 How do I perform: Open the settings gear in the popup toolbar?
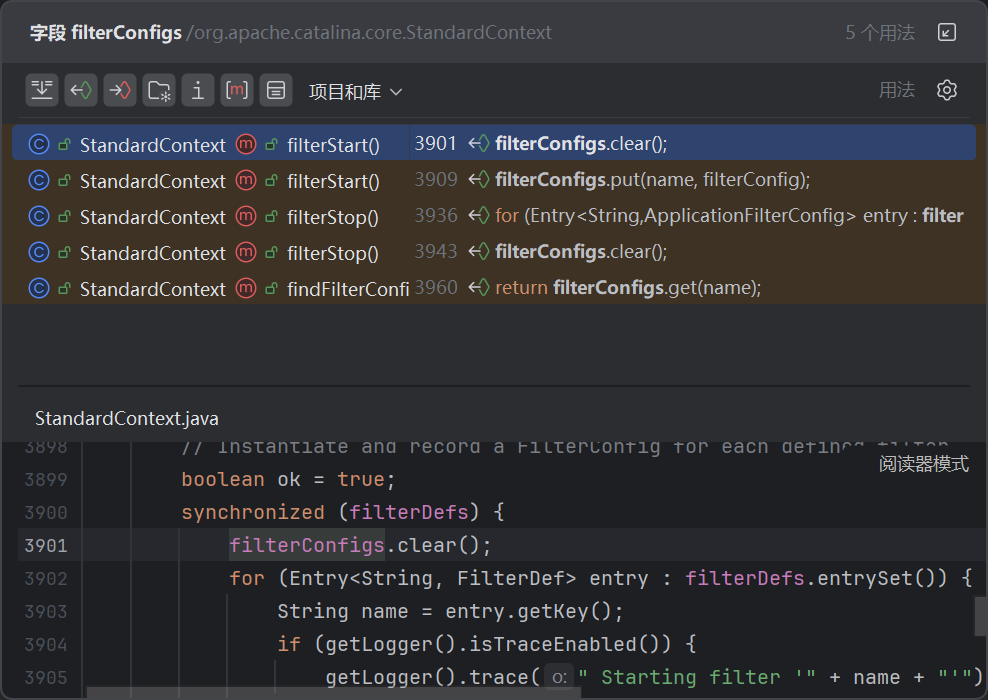(946, 90)
